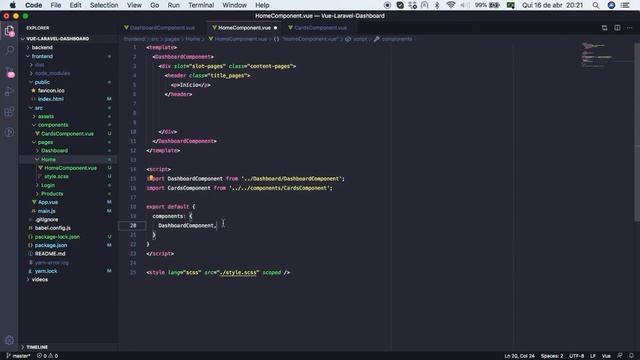Open CardsComponent.vue in the explorer
640x360 pixels.
coord(67,133)
